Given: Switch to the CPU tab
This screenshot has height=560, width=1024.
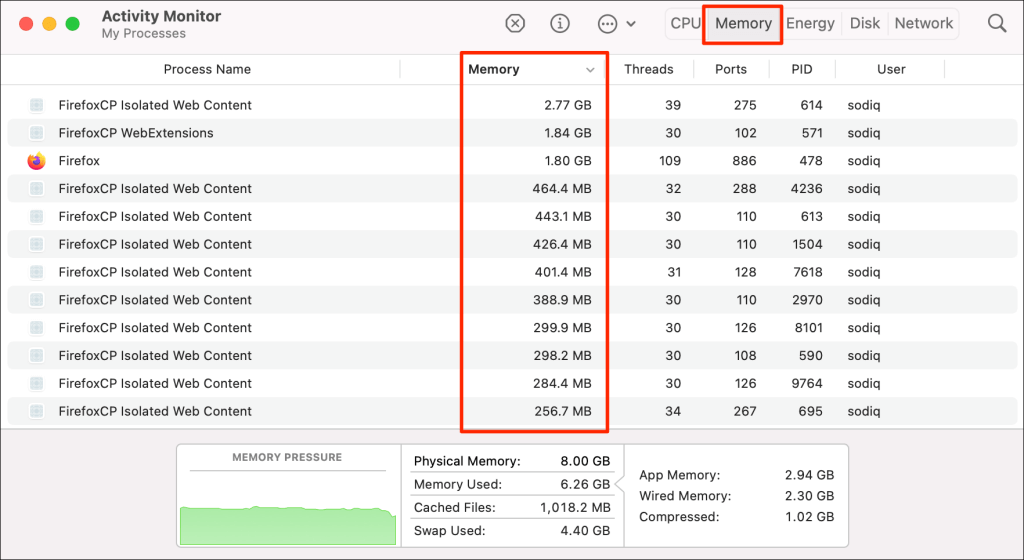Looking at the screenshot, I should coord(685,23).
